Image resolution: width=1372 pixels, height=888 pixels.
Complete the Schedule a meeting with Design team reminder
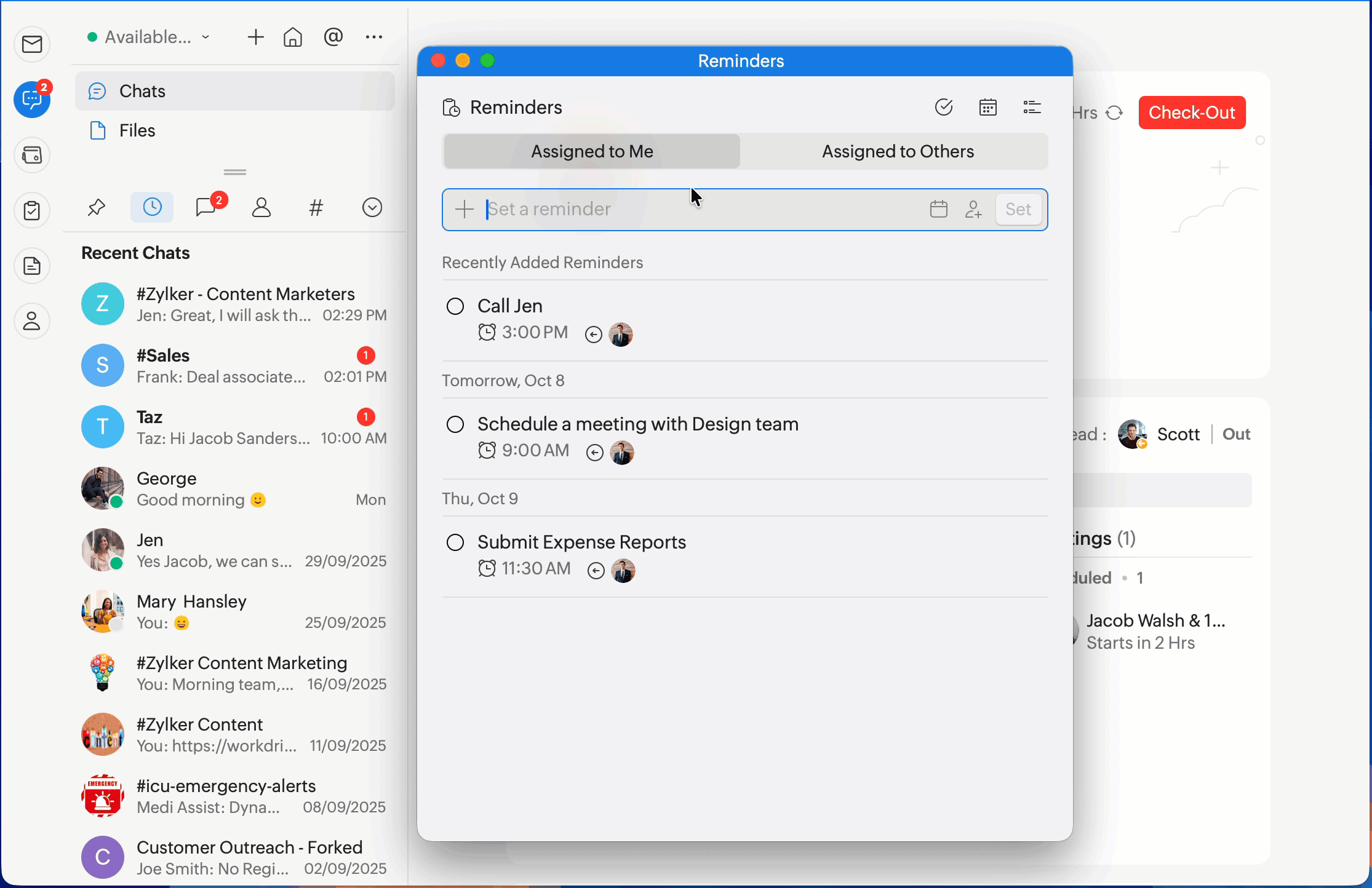[455, 424]
